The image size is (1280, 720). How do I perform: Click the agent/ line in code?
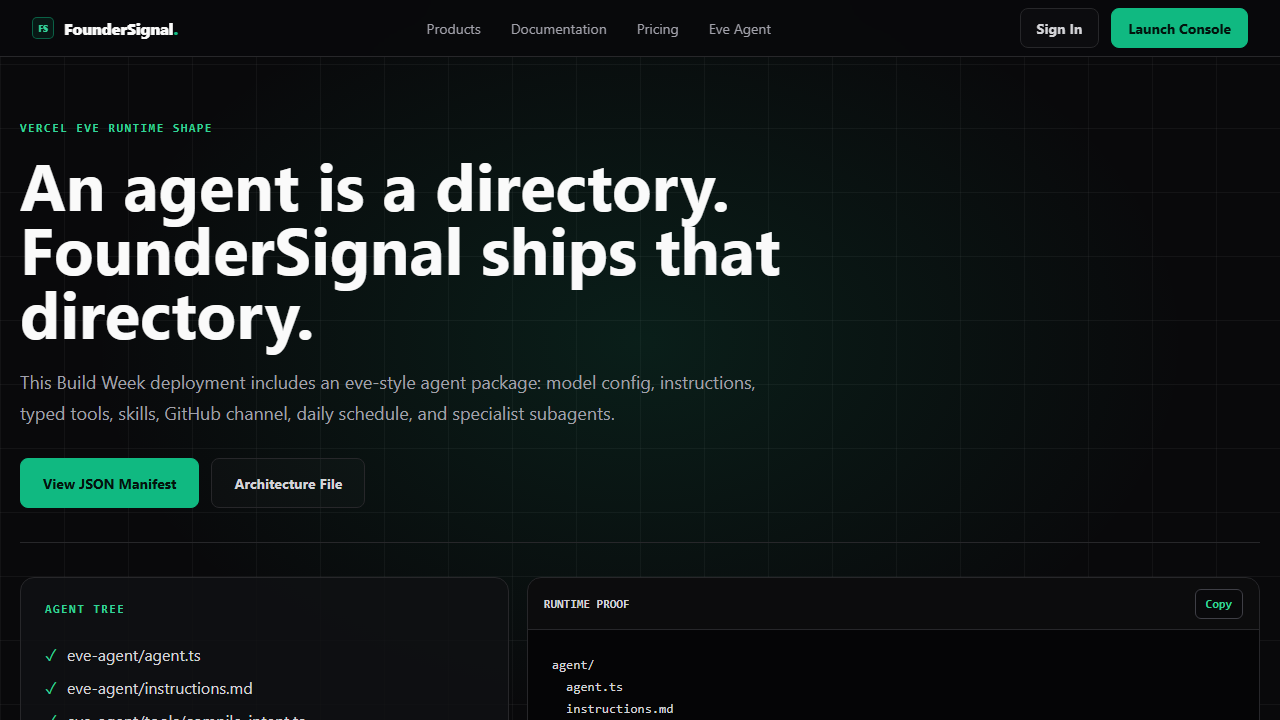572,665
